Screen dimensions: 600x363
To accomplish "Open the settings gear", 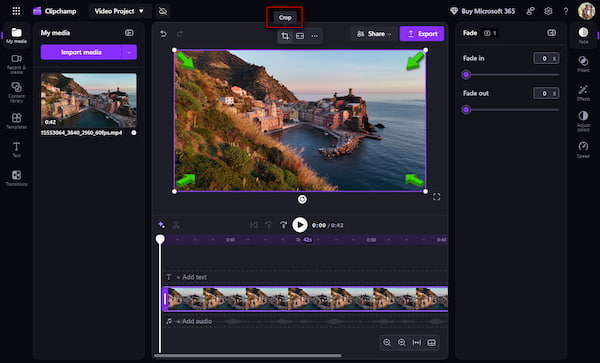I will click(548, 11).
